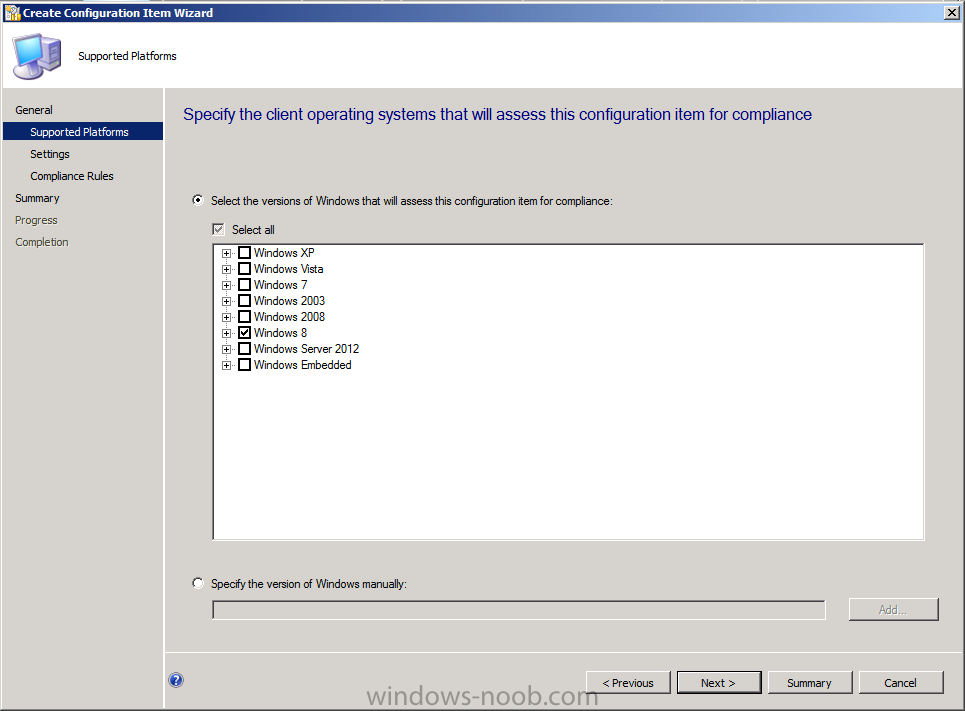Click the disabled Add... button
The height and width of the screenshot is (711, 965).
click(894, 609)
